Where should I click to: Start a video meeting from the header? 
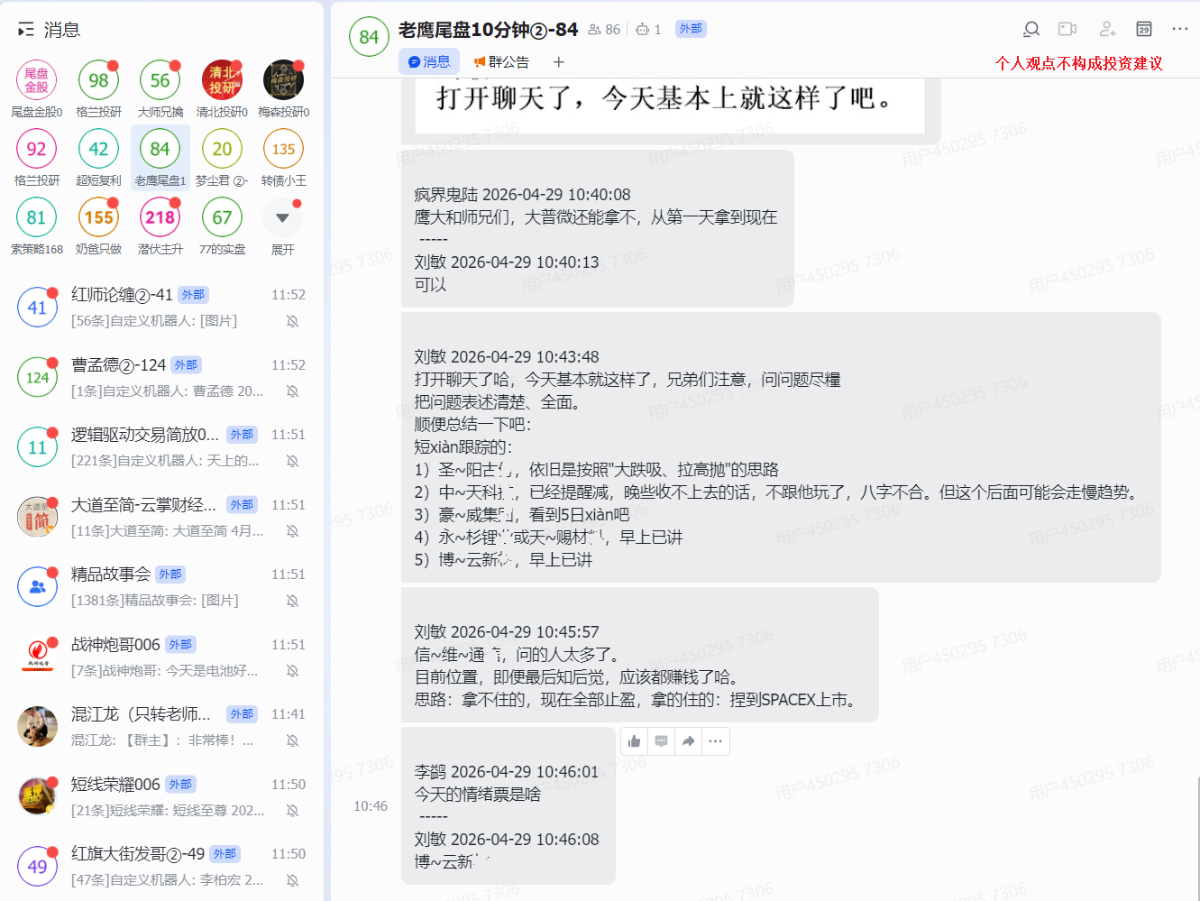click(1068, 29)
